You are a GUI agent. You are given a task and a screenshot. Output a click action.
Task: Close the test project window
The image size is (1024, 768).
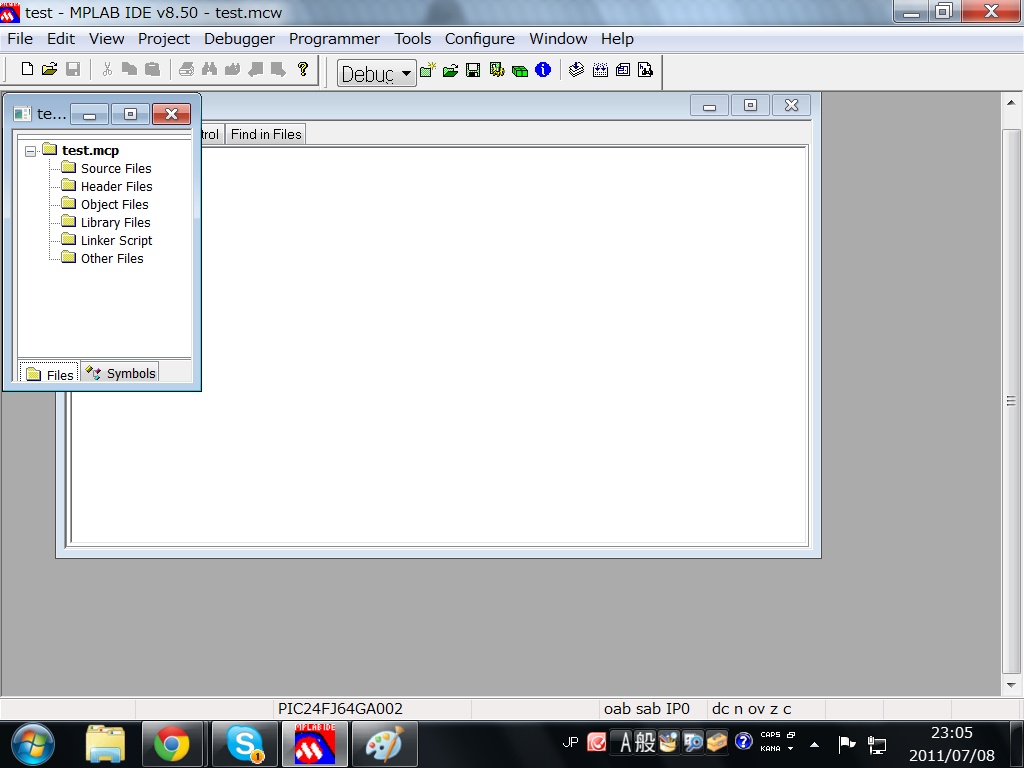click(x=171, y=114)
